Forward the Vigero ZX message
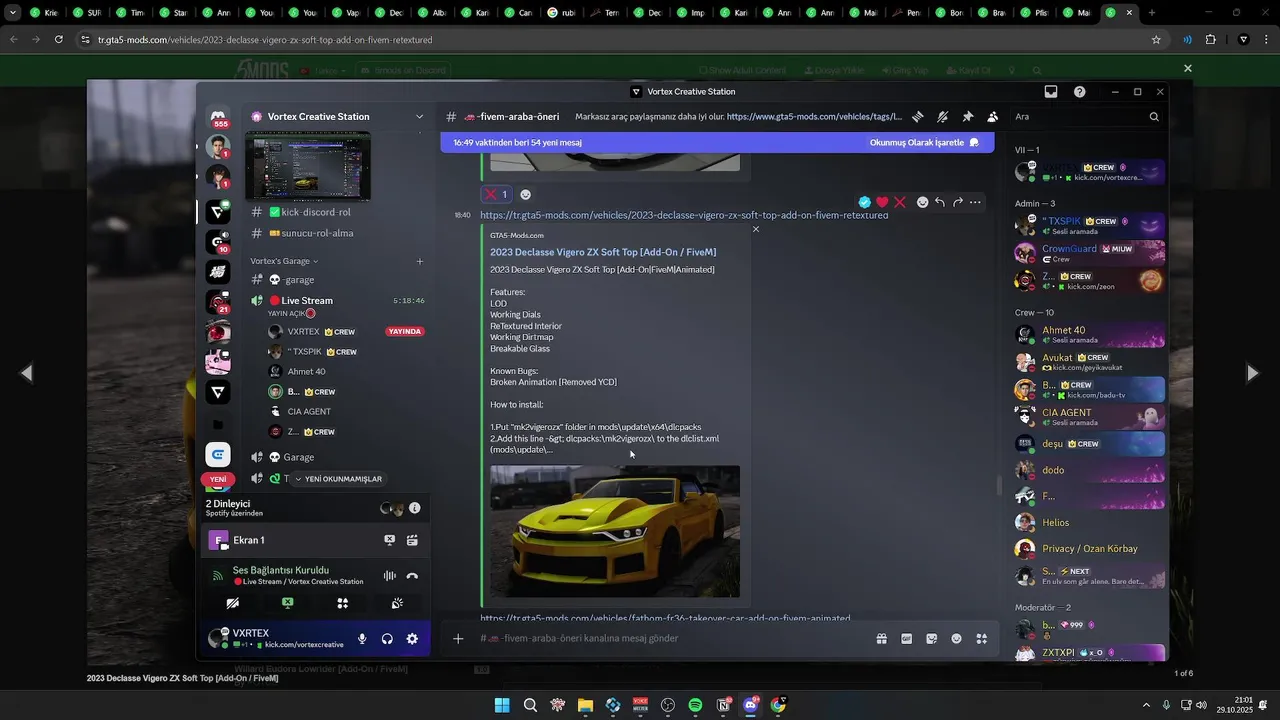Screen dimensions: 1280x720 coord(958,202)
